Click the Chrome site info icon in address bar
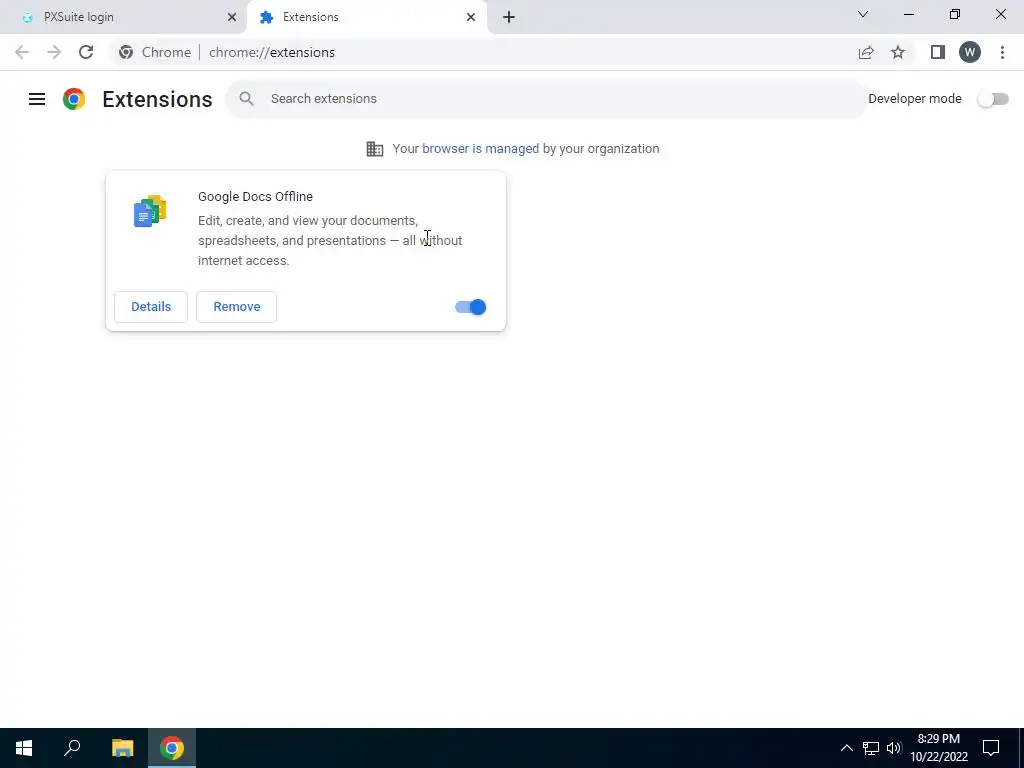This screenshot has height=768, width=1024. pyautogui.click(x=126, y=52)
